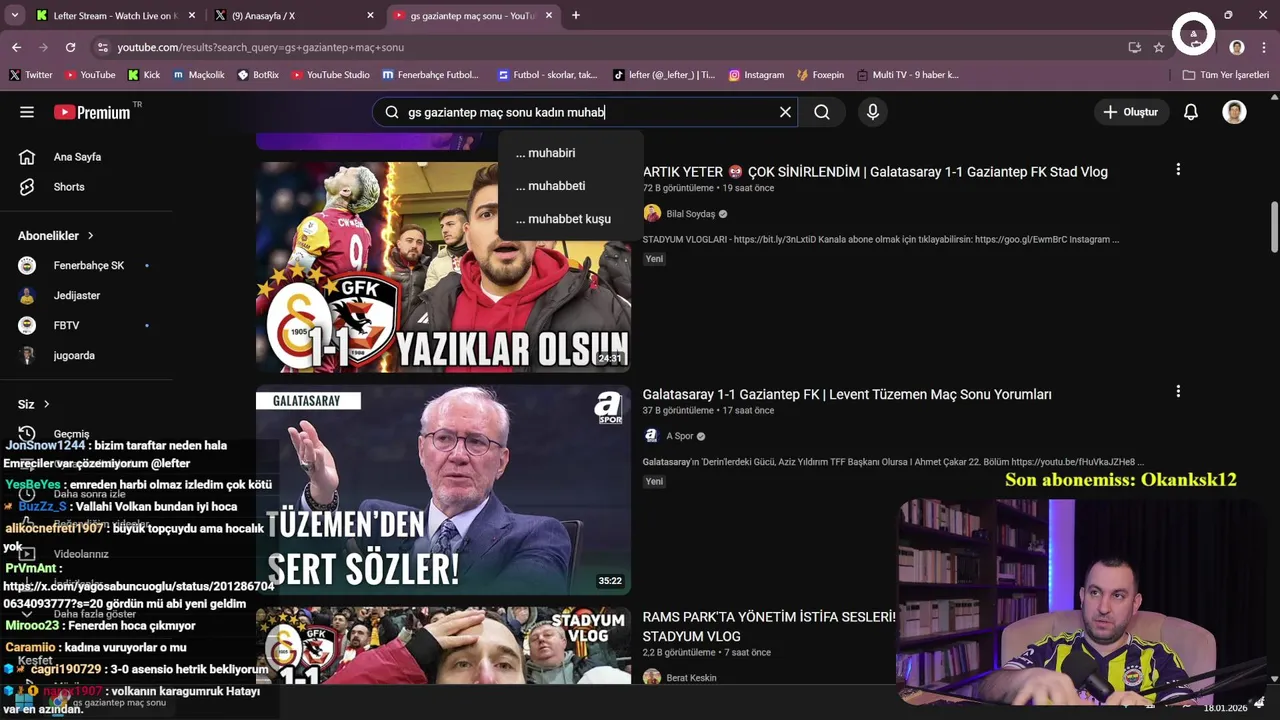1280x720 pixels.
Task: Open a new browser tab
Action: click(x=576, y=15)
